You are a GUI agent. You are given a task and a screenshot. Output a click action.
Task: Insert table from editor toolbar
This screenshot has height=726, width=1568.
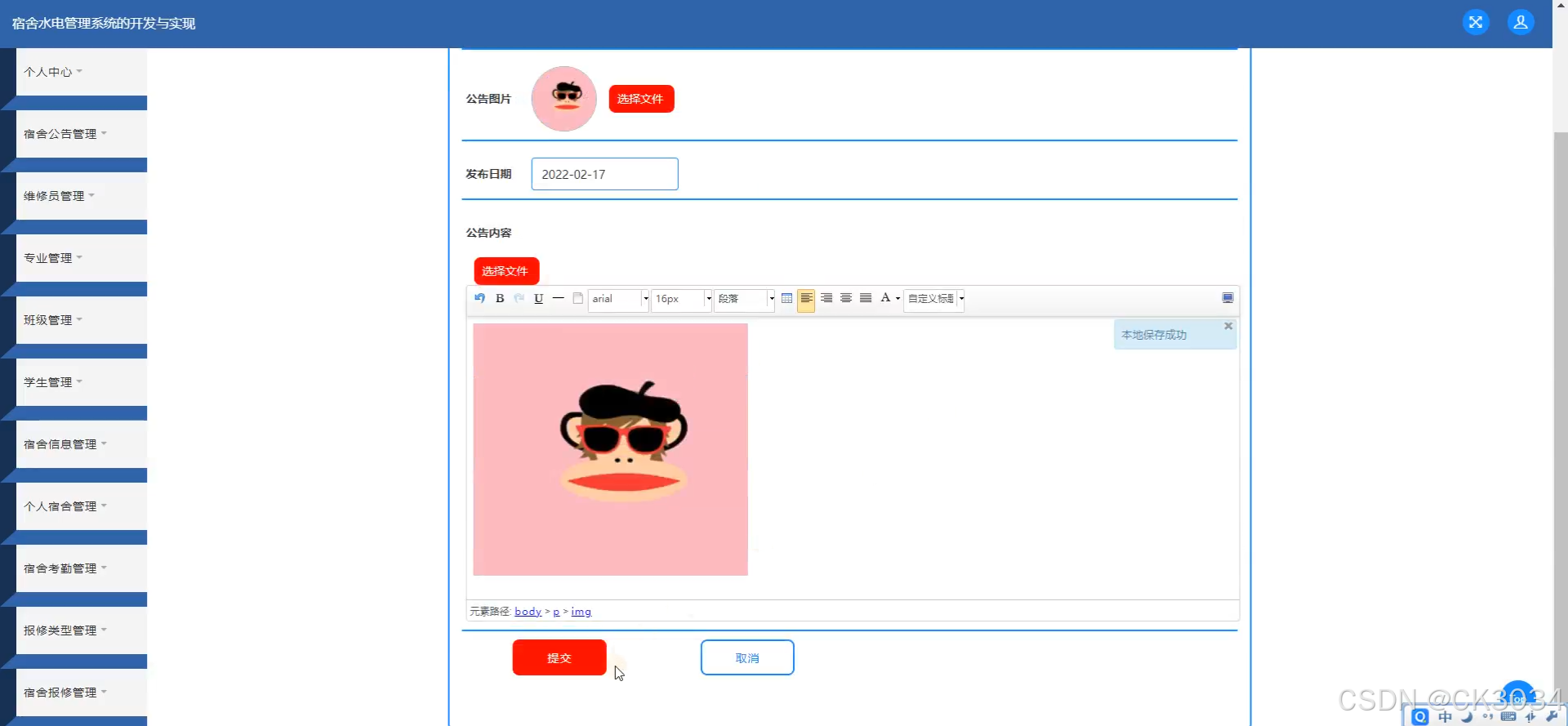[786, 299]
